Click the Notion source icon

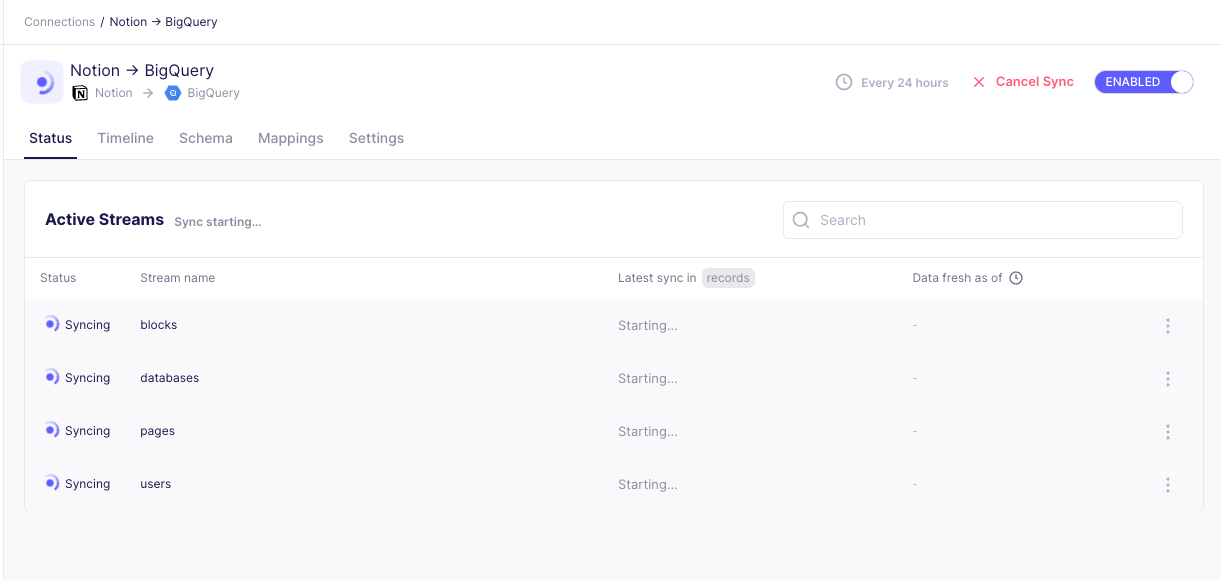click(x=80, y=93)
